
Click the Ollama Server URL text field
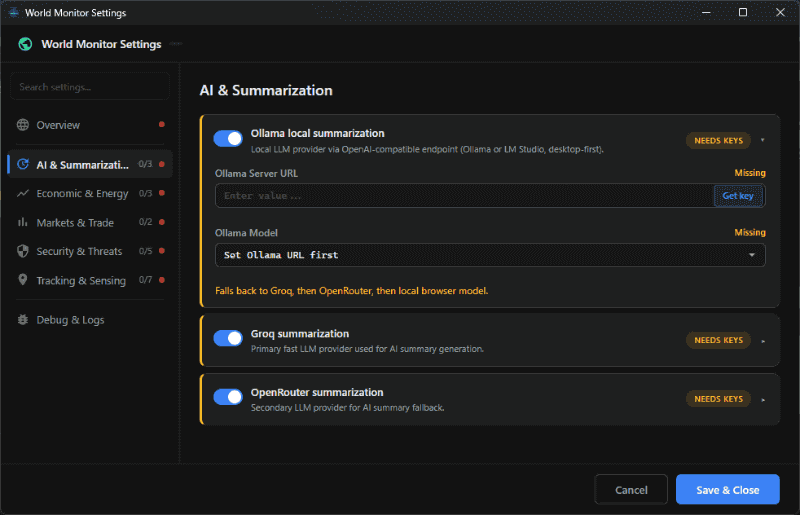tap(463, 196)
